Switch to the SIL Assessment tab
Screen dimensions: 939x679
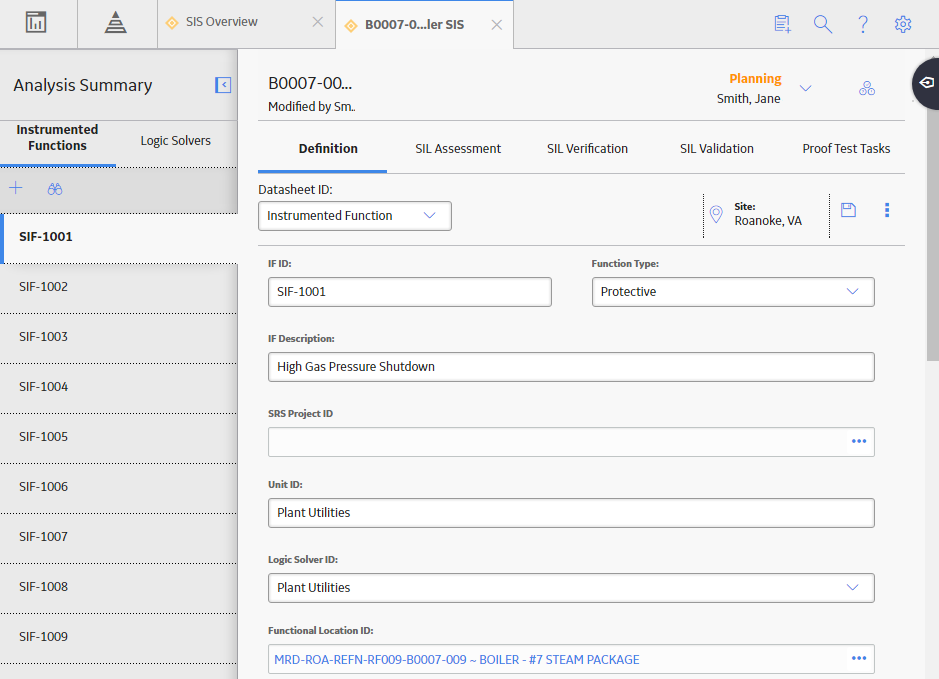click(458, 148)
